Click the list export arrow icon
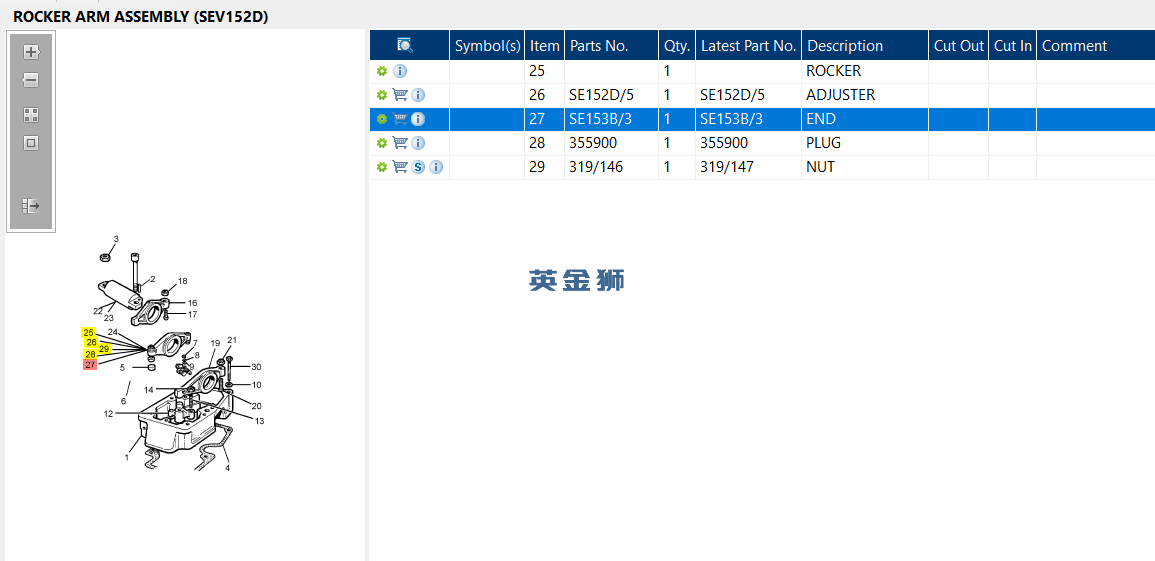 pyautogui.click(x=31, y=205)
